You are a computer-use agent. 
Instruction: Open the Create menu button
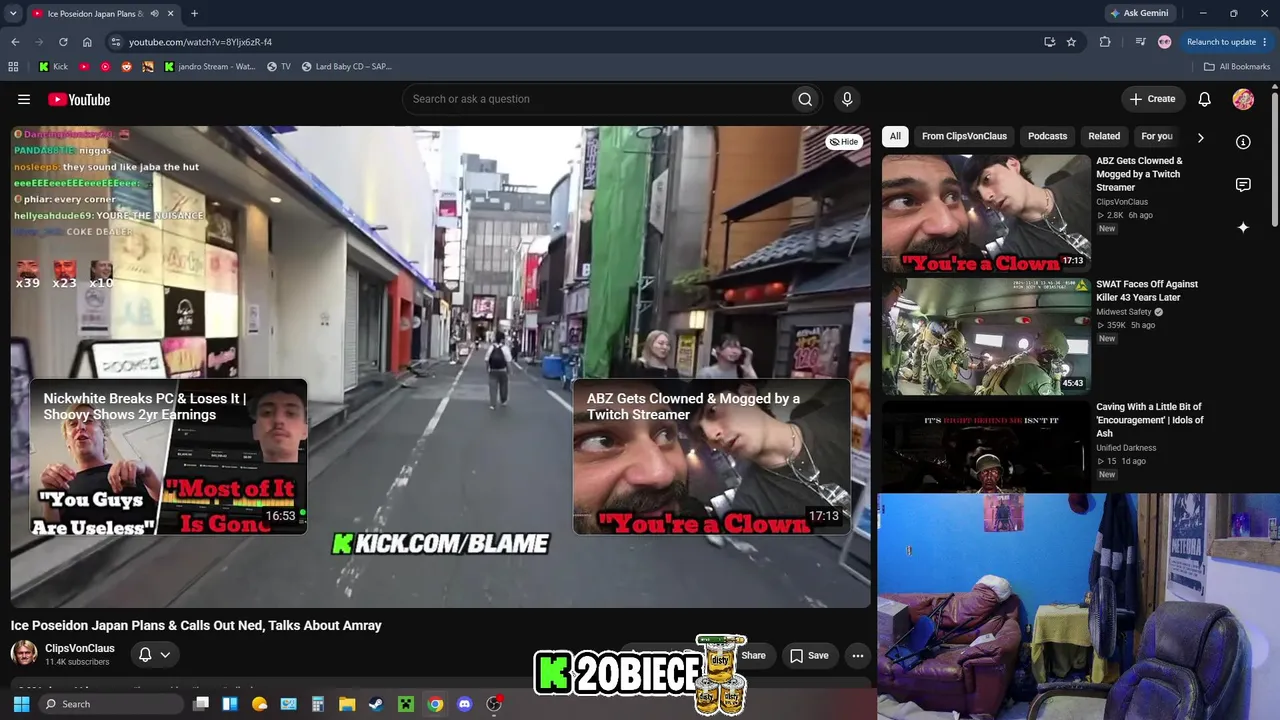click(x=1153, y=99)
